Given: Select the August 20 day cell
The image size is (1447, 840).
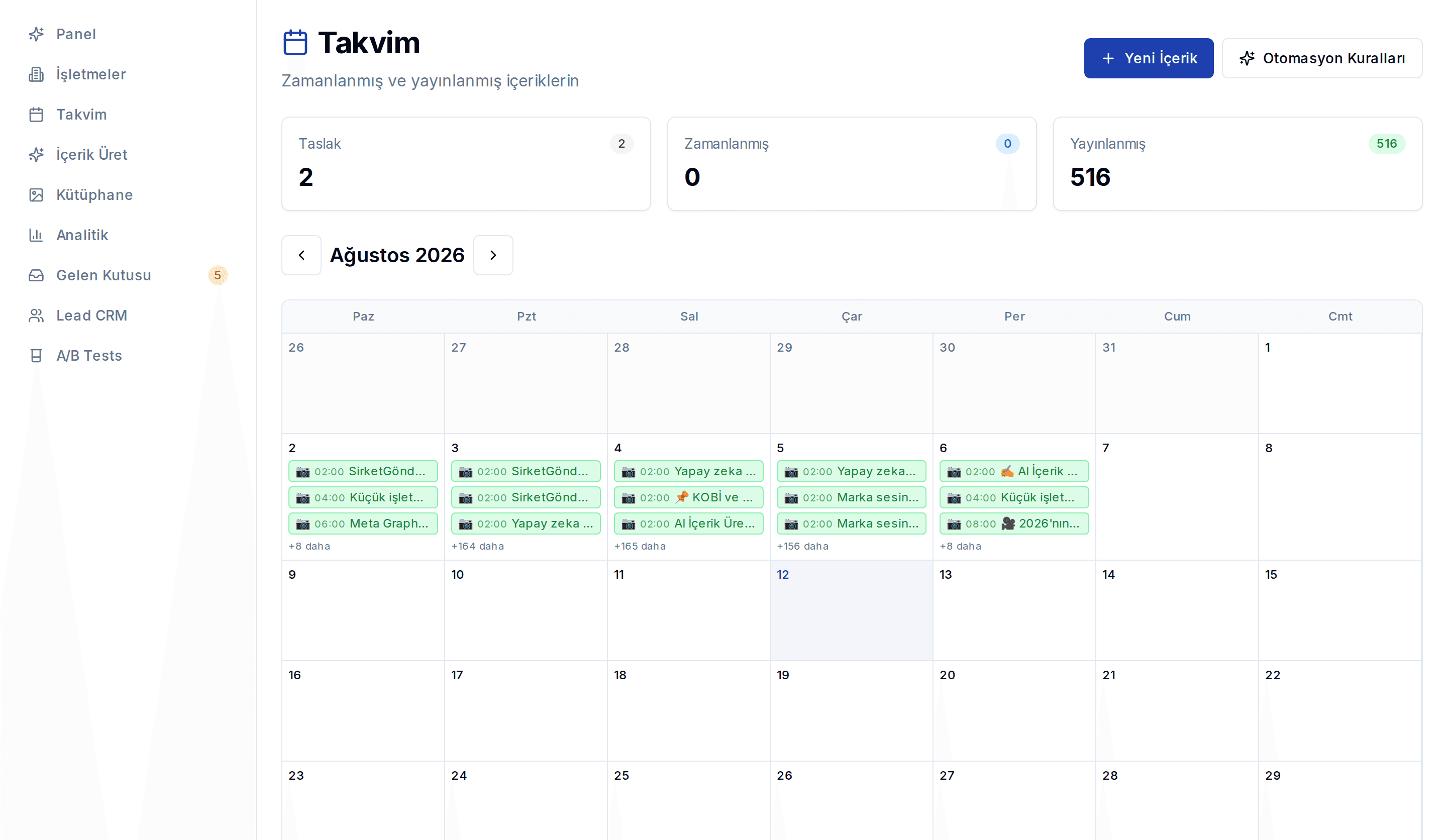Looking at the screenshot, I should pyautogui.click(x=1014, y=711).
